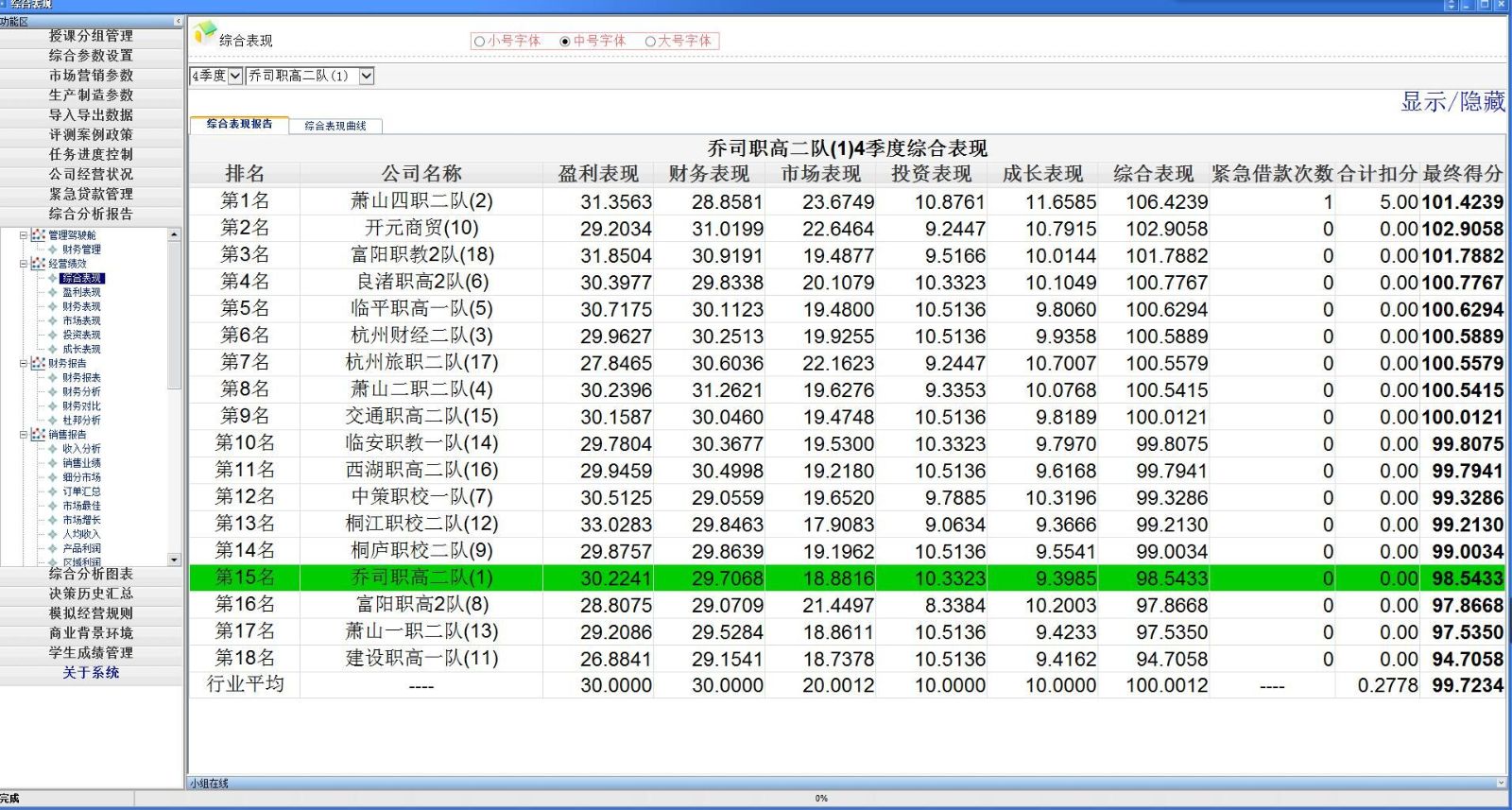This screenshot has height=810, width=1512.
Task: Open the 关于系统 link in sidebar
Action: [x=91, y=673]
